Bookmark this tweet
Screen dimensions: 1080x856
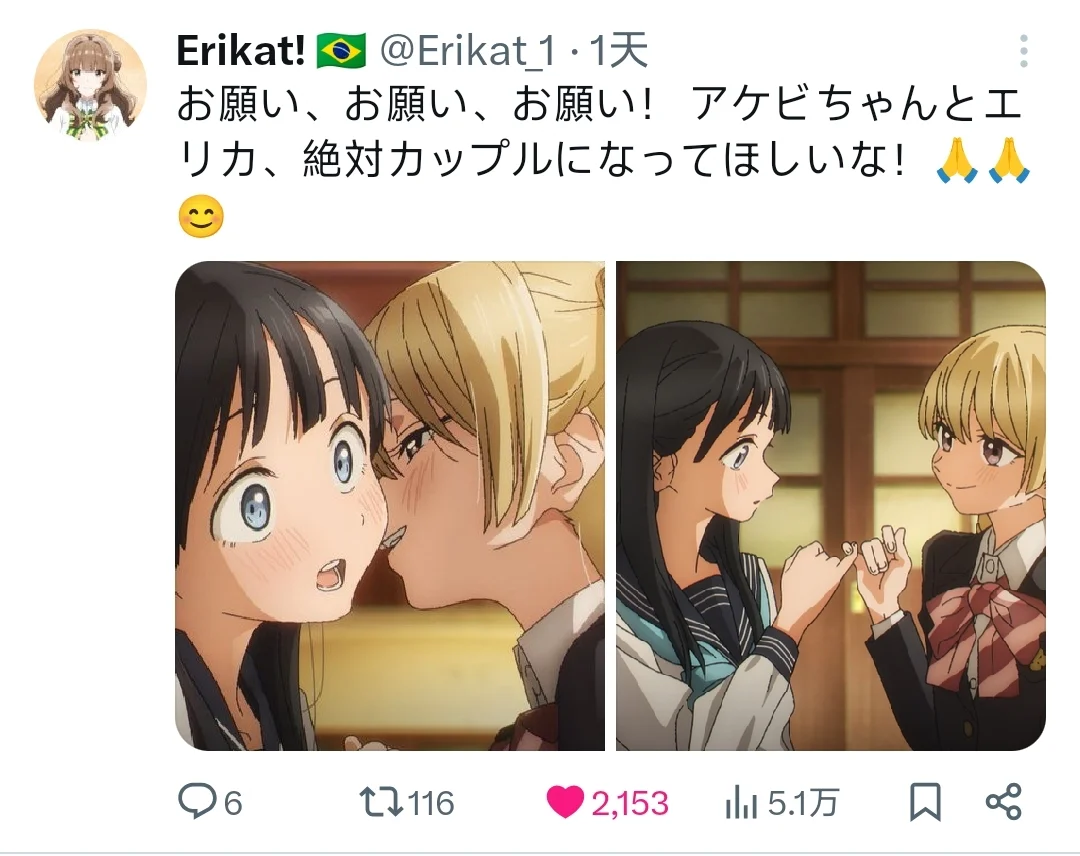coord(924,802)
